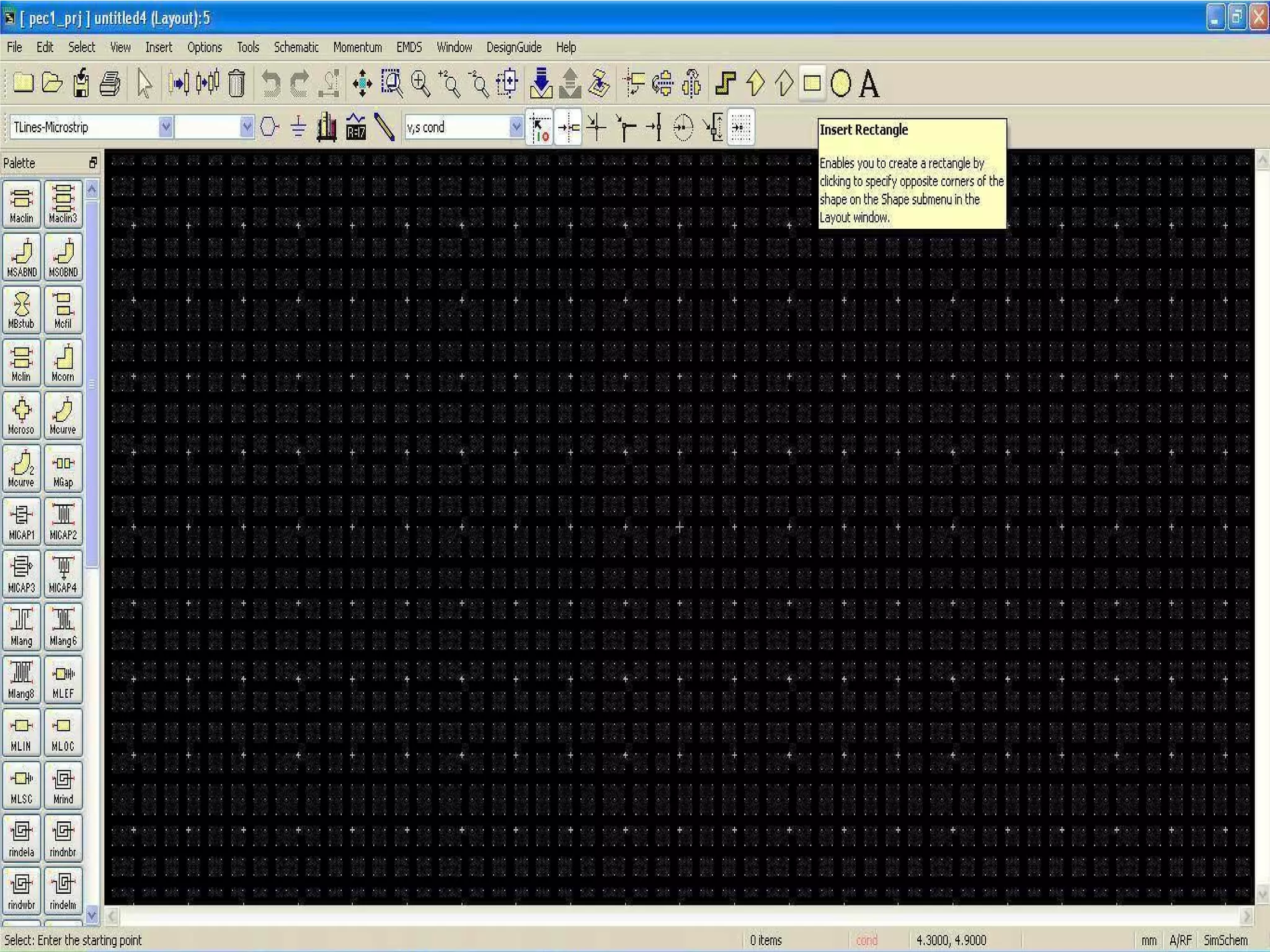Viewport: 1270px width, 952px height.
Task: Open the Momentum menu
Action: 357,47
